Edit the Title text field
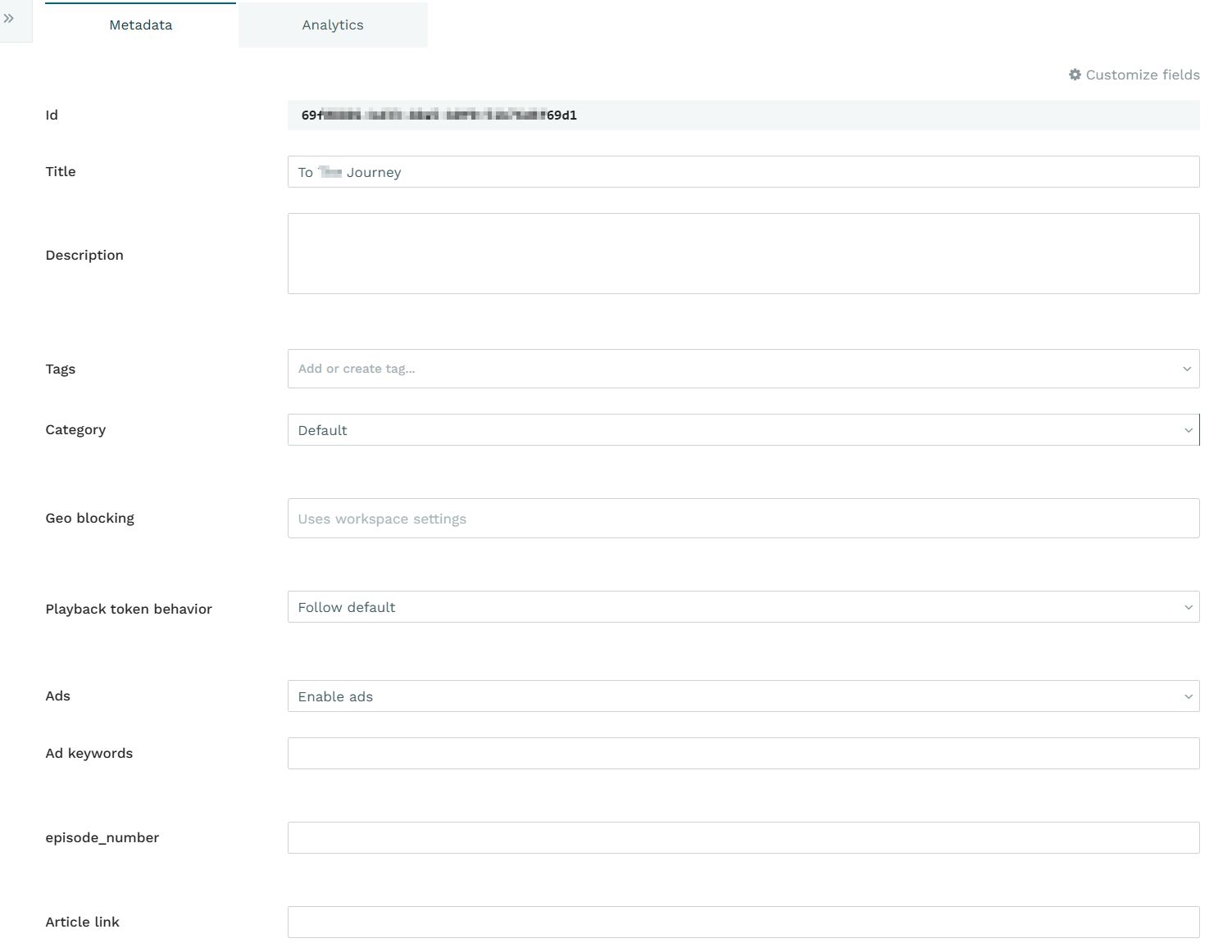The width and height of the screenshot is (1232, 952). 743,172
